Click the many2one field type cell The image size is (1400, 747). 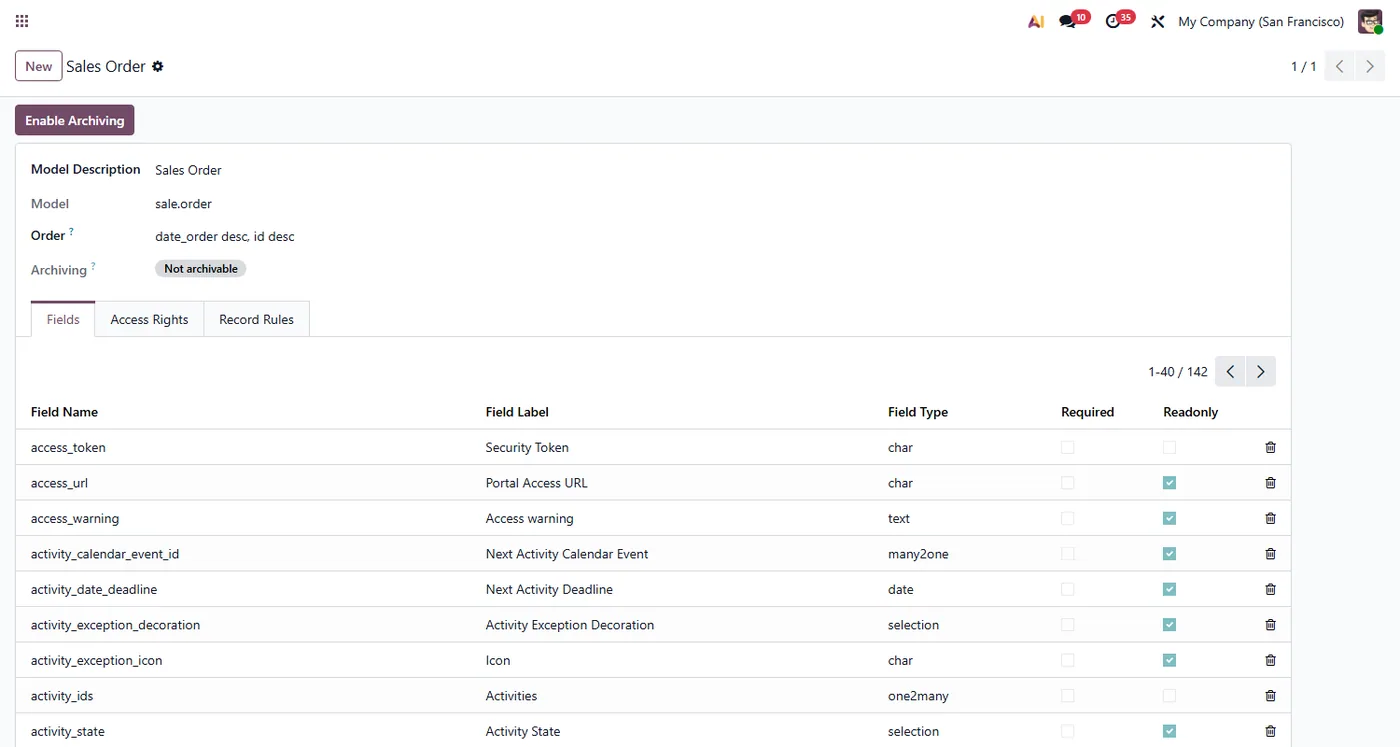point(918,554)
